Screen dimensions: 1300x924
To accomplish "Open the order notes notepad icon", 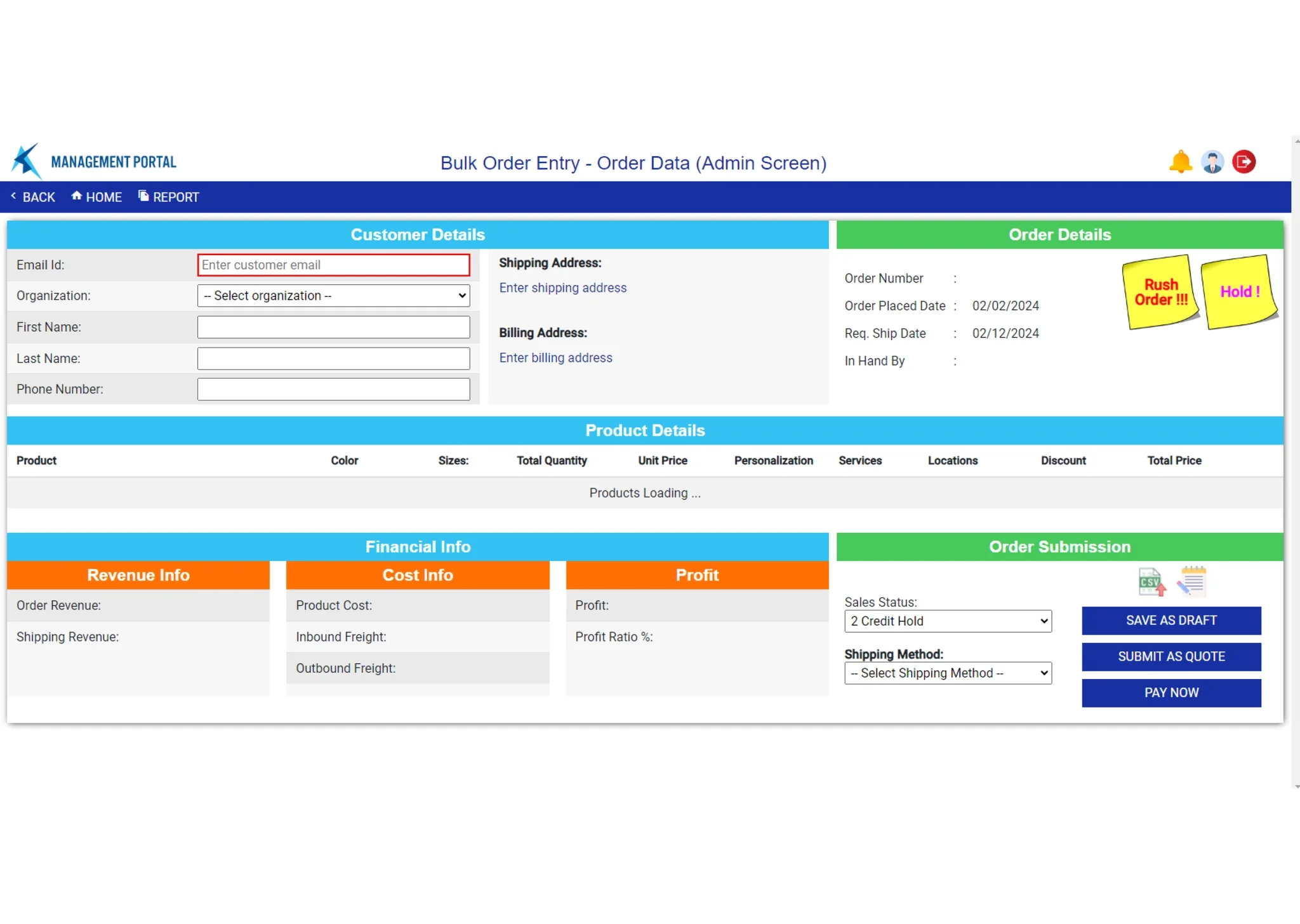I will pos(1191,581).
